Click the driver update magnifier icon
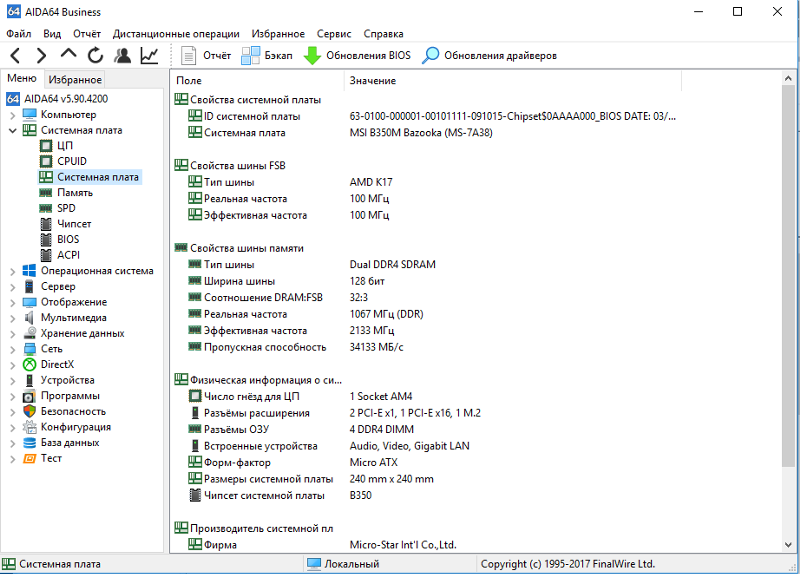This screenshot has height=574, width=800. [430, 55]
